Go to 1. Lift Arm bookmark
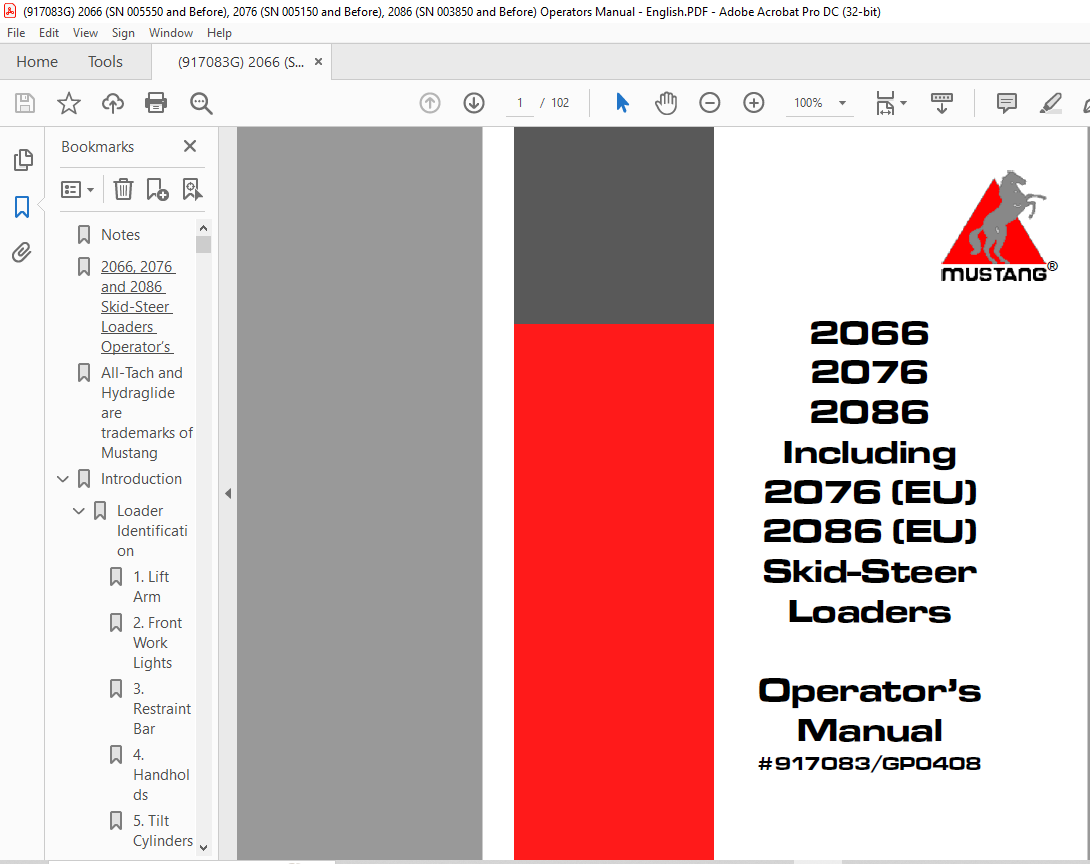The width and height of the screenshot is (1090, 864). [151, 587]
